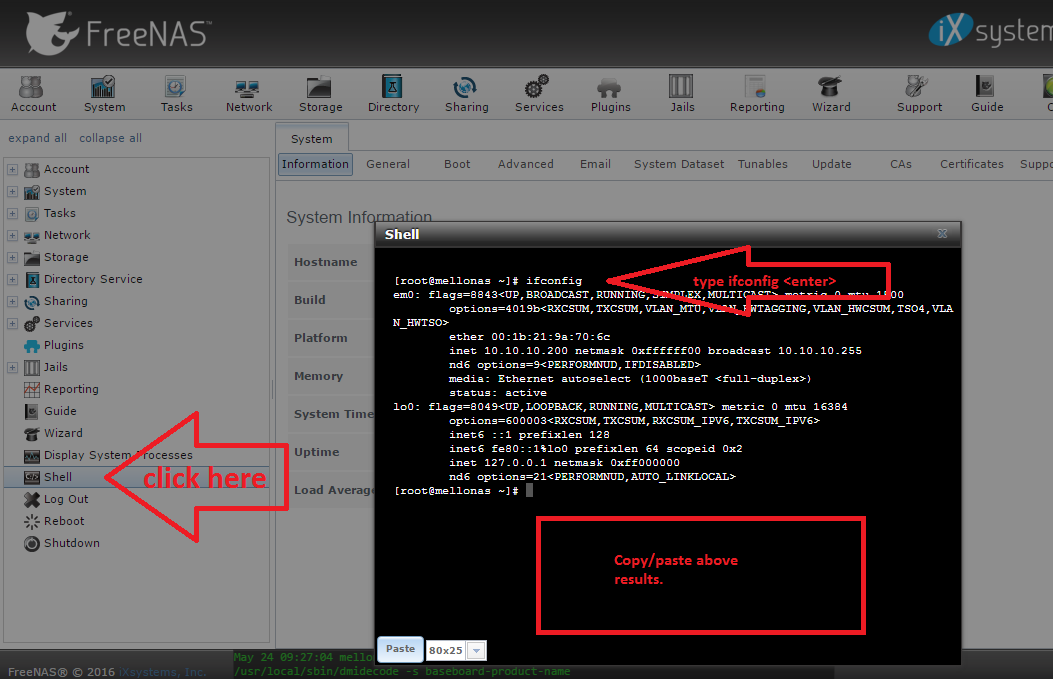
Task: Select the Storage tree item label
Action: tap(66, 257)
